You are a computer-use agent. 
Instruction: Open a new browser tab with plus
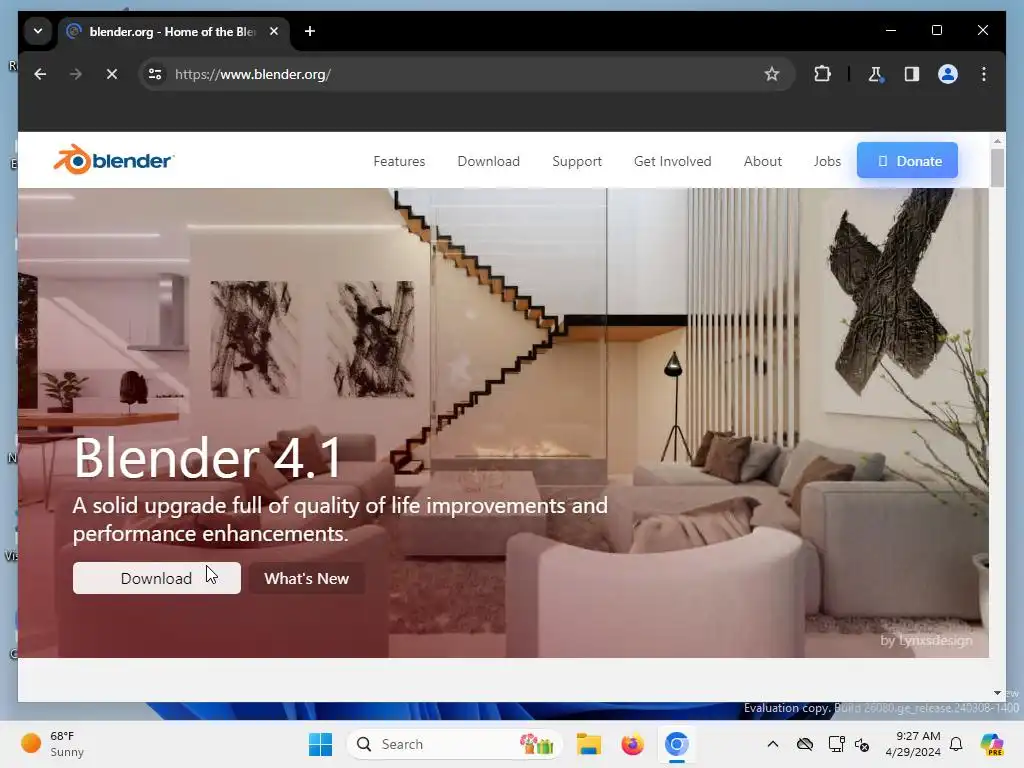coord(310,31)
